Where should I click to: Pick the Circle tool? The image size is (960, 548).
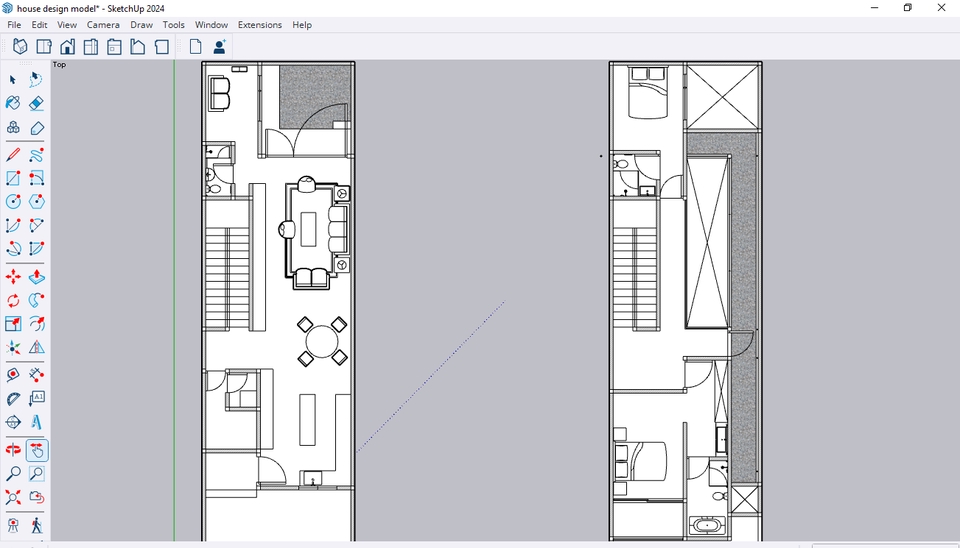click(x=13, y=201)
